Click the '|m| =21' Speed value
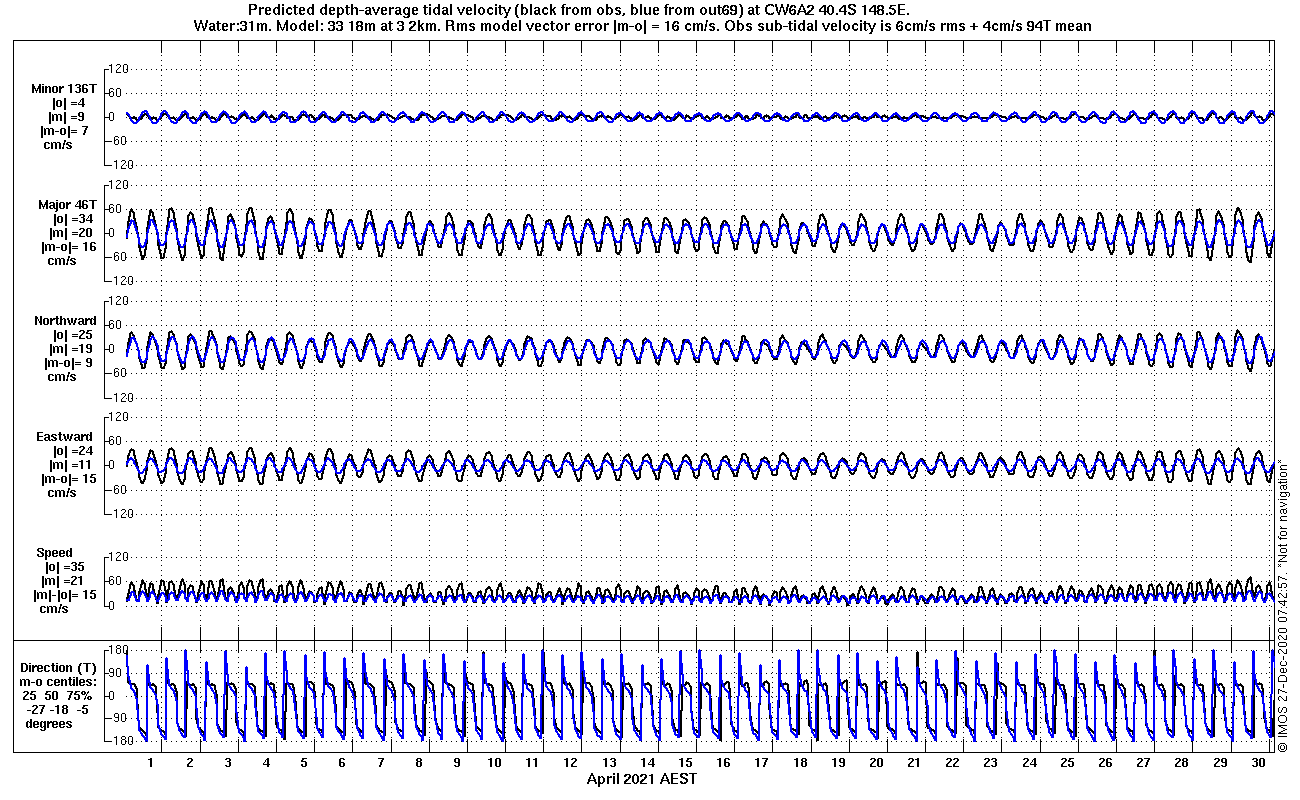This screenshot has width=1300, height=800. click(63, 581)
